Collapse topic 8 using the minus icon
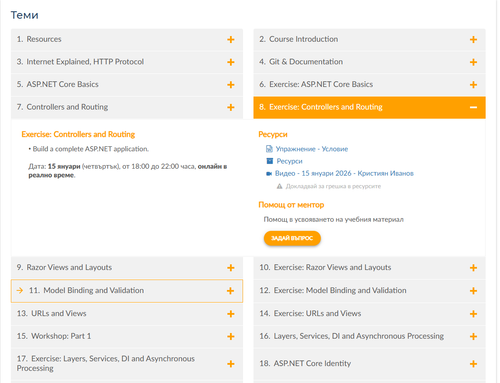 pos(473,107)
